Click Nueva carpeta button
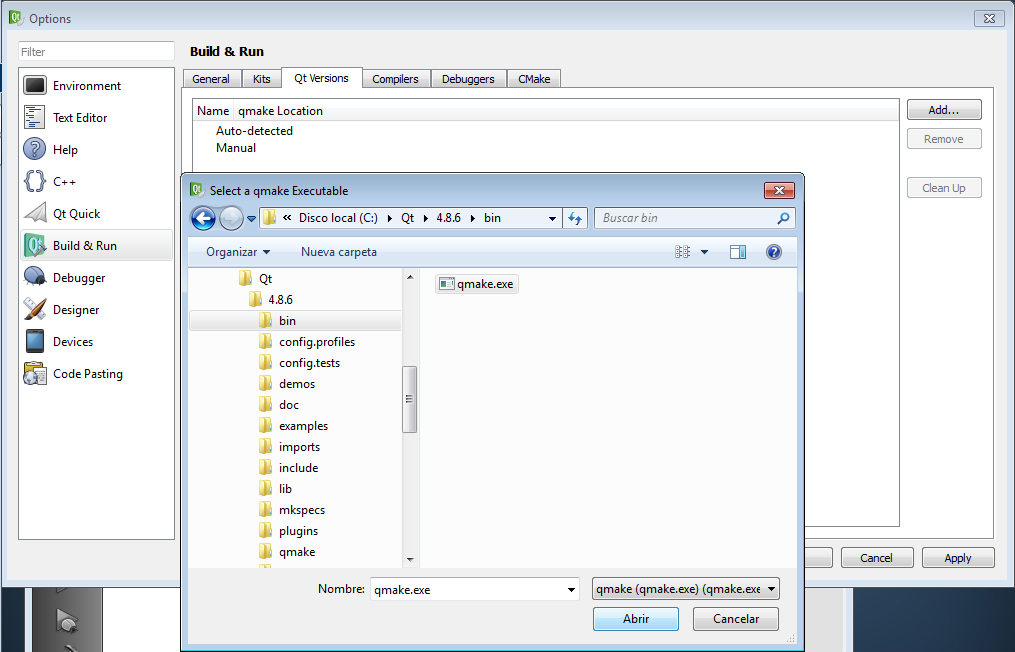1015x652 pixels. (x=339, y=252)
